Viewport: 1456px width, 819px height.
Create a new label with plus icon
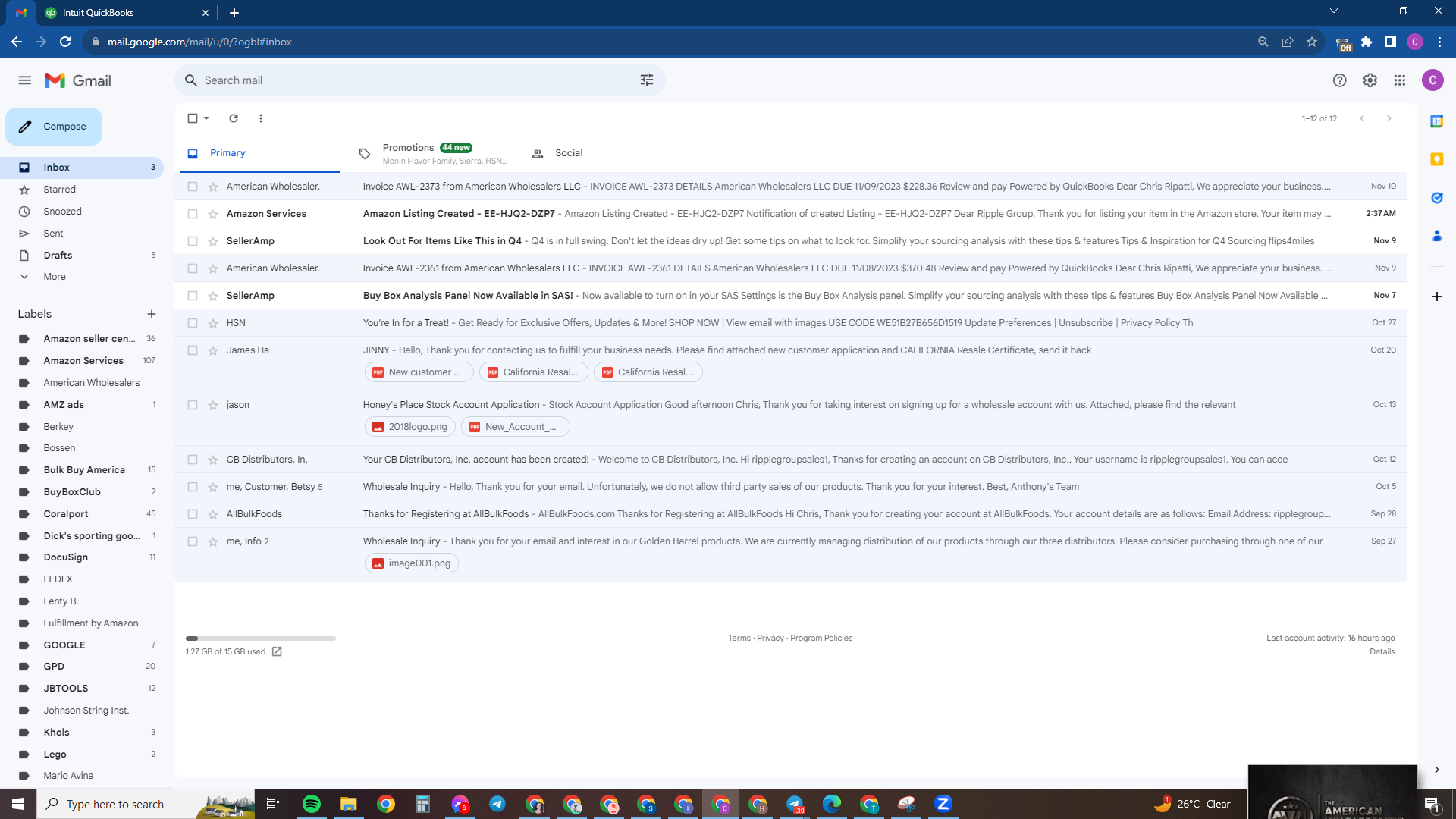[x=152, y=314]
